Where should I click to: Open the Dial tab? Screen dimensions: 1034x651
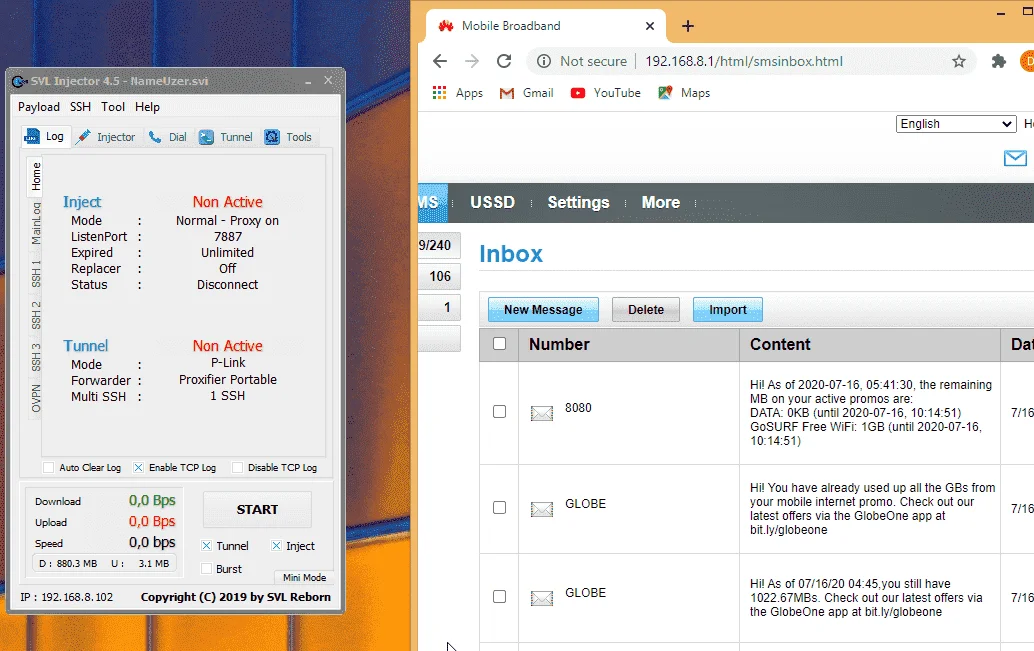pos(167,137)
